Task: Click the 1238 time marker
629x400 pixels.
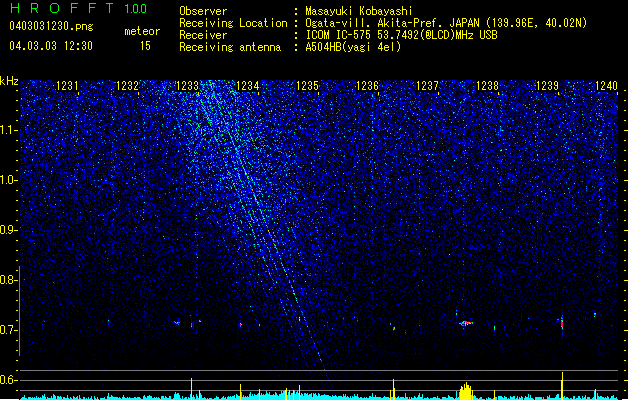Action: pos(487,86)
